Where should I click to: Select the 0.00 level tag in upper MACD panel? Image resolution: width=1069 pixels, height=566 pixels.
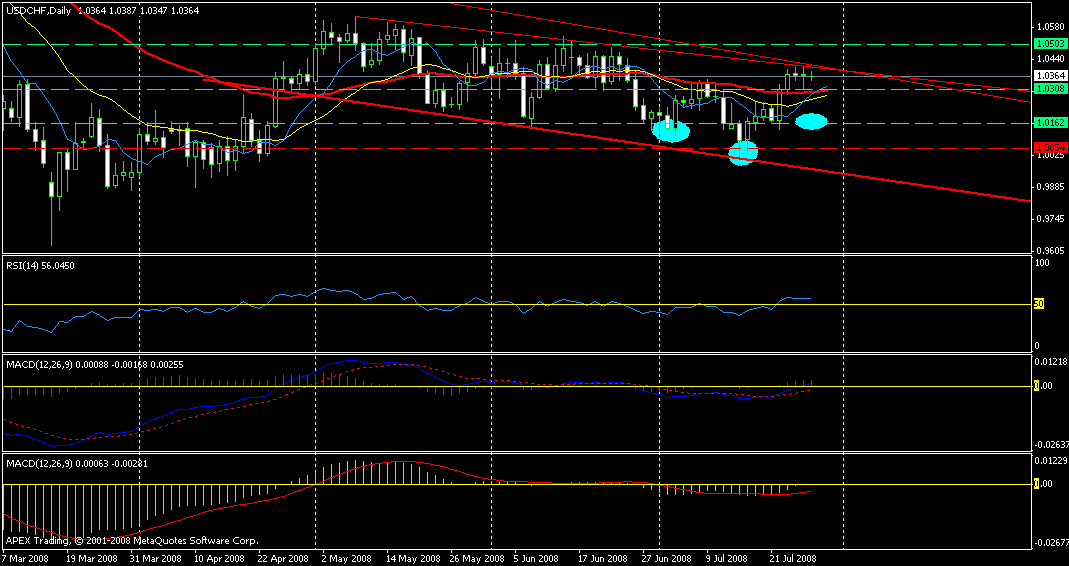coord(1042,386)
